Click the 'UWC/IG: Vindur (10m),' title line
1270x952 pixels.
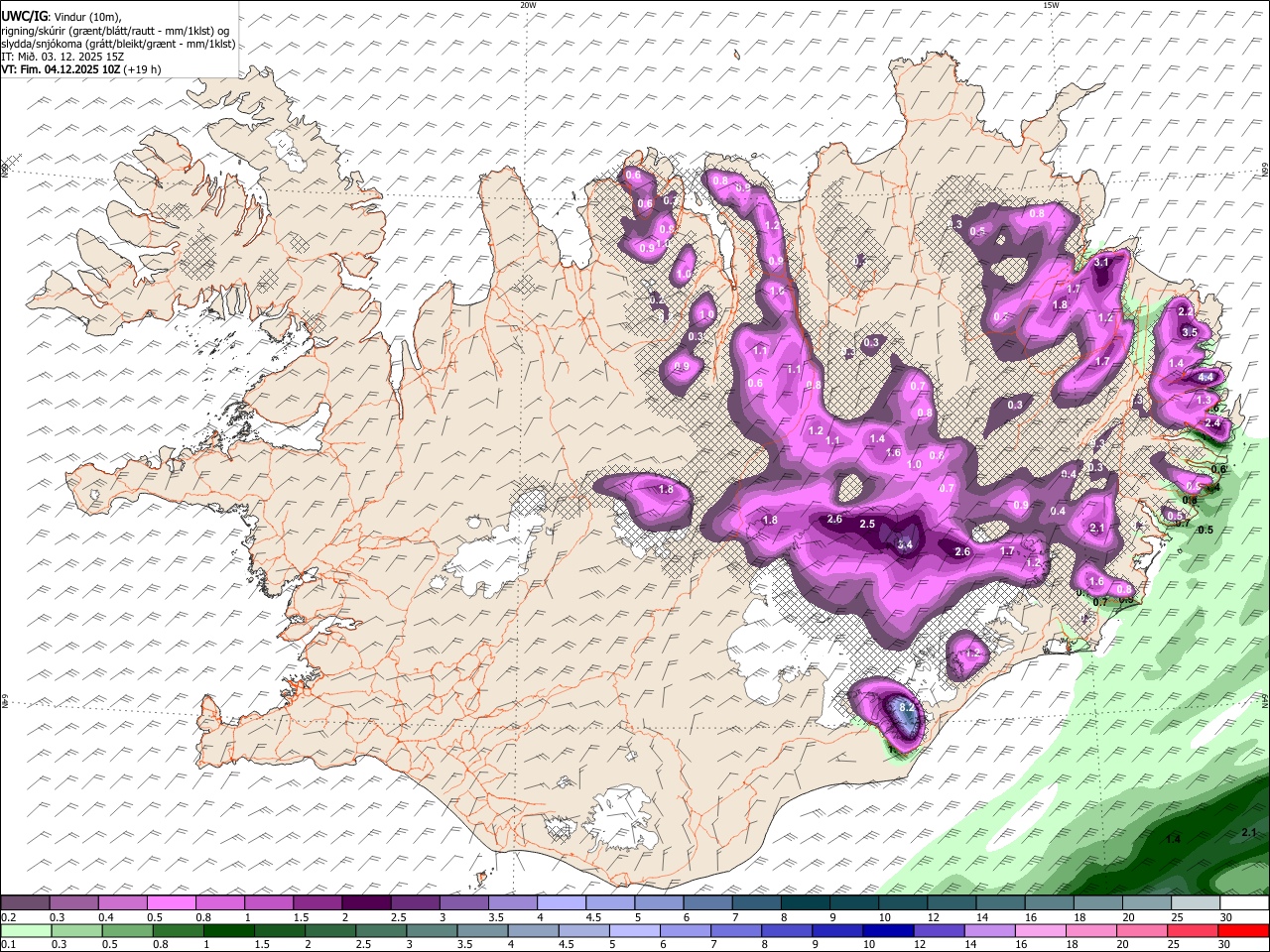[61, 17]
